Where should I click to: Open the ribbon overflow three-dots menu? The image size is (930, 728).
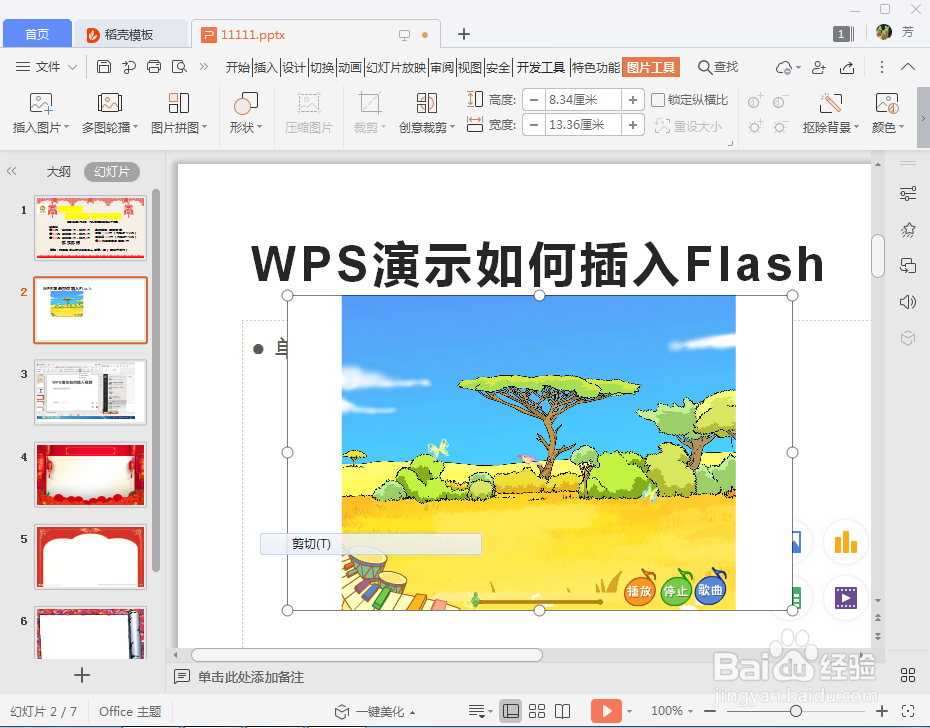(x=881, y=67)
